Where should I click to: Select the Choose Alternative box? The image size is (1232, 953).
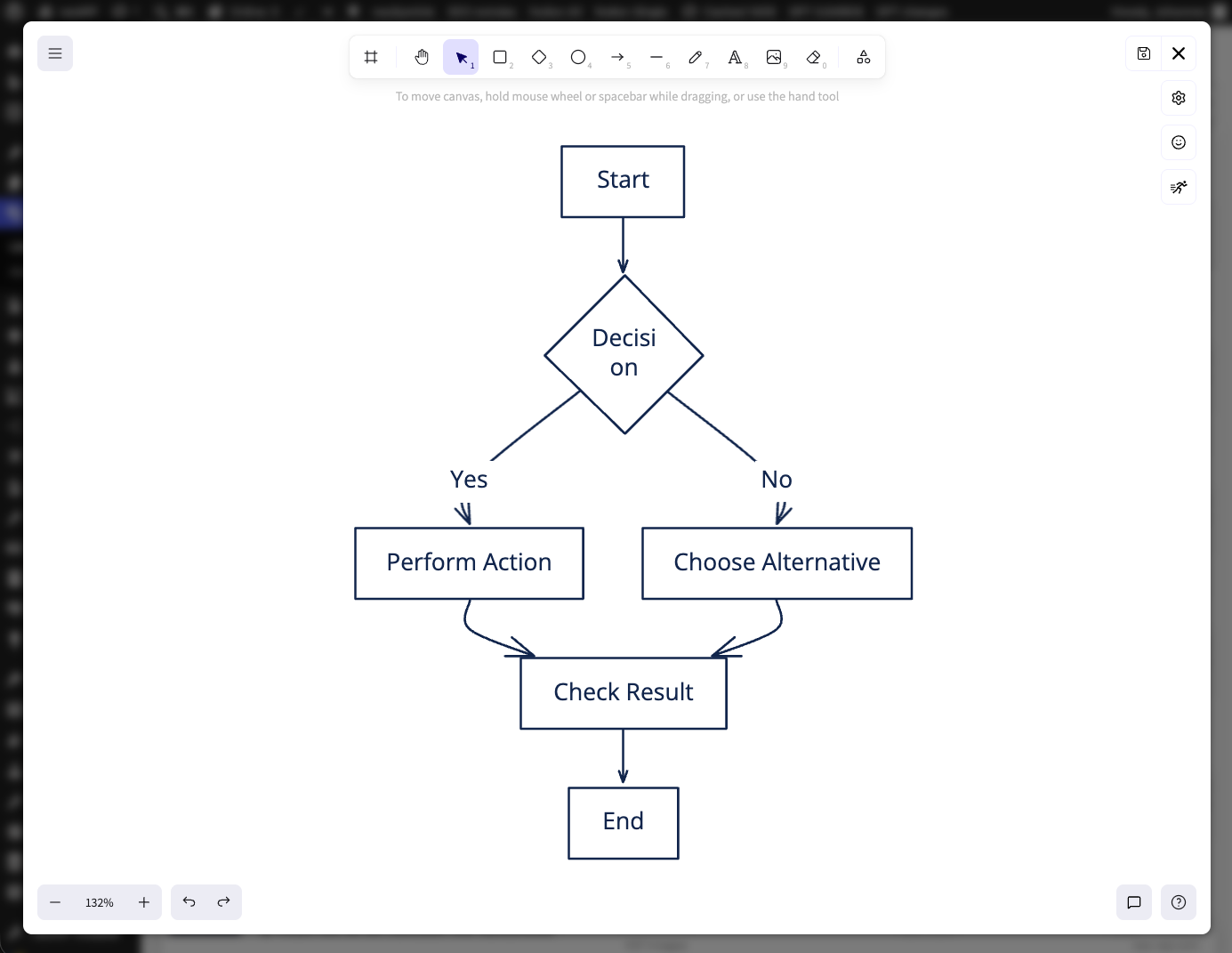[777, 563]
